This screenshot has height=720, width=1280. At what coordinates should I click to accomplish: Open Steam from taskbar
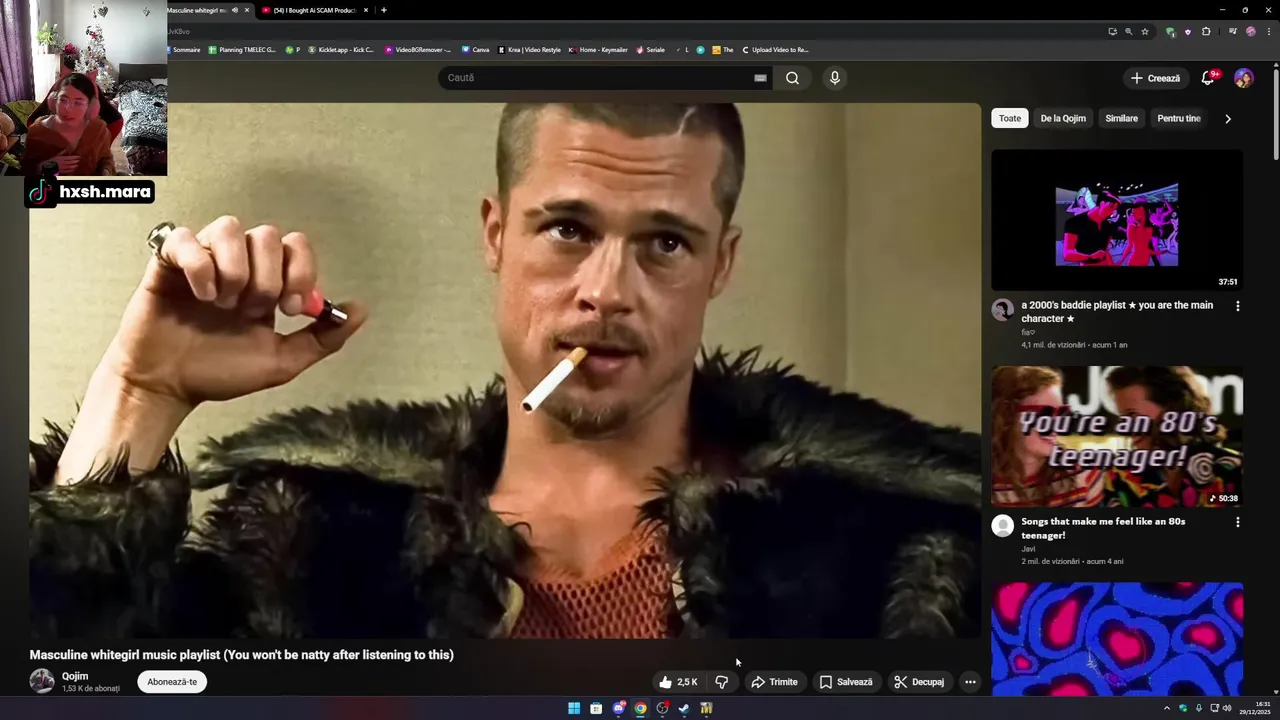coord(684,708)
